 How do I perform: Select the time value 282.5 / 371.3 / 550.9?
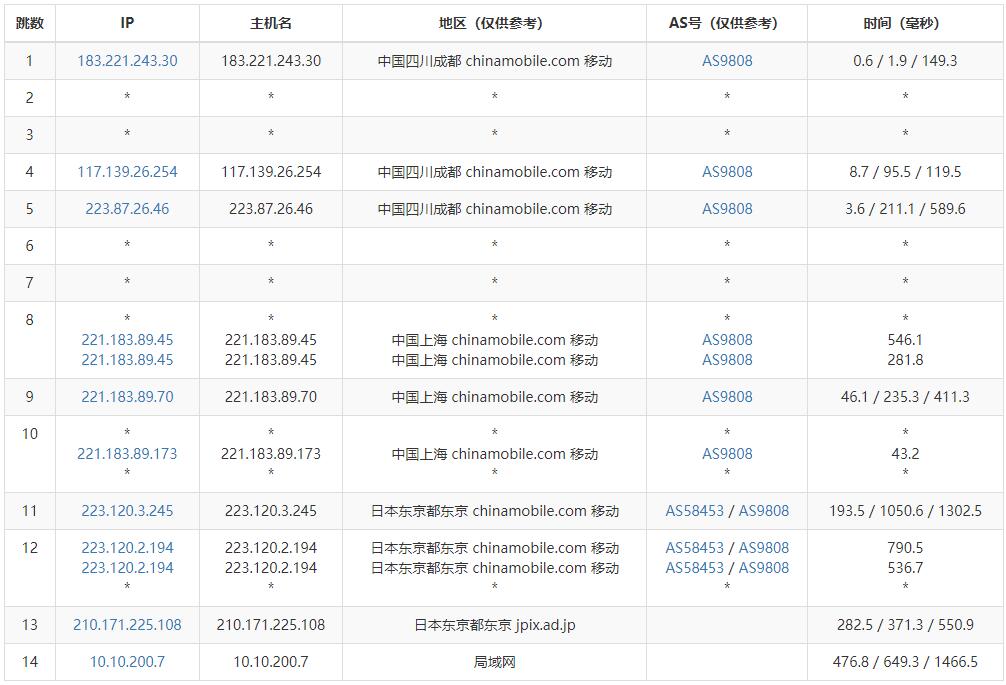(905, 625)
